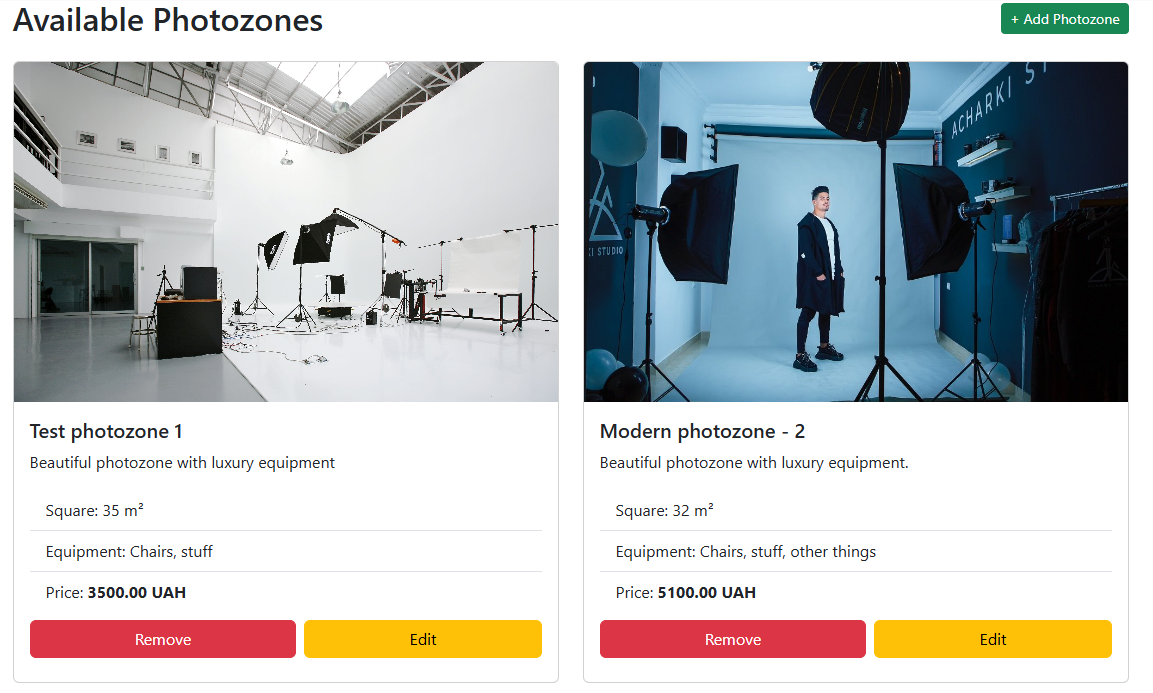Click the + Add Photozone button
Image resolution: width=1153 pixels, height=693 pixels.
point(1064,19)
